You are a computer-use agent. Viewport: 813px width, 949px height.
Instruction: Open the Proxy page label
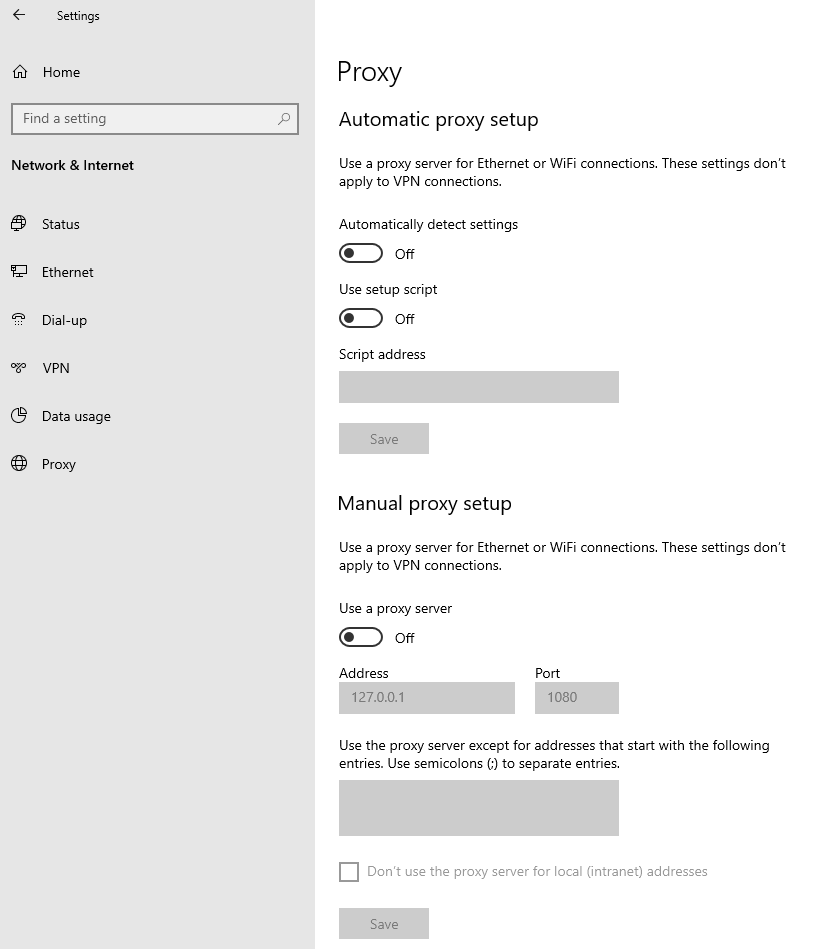tap(59, 464)
